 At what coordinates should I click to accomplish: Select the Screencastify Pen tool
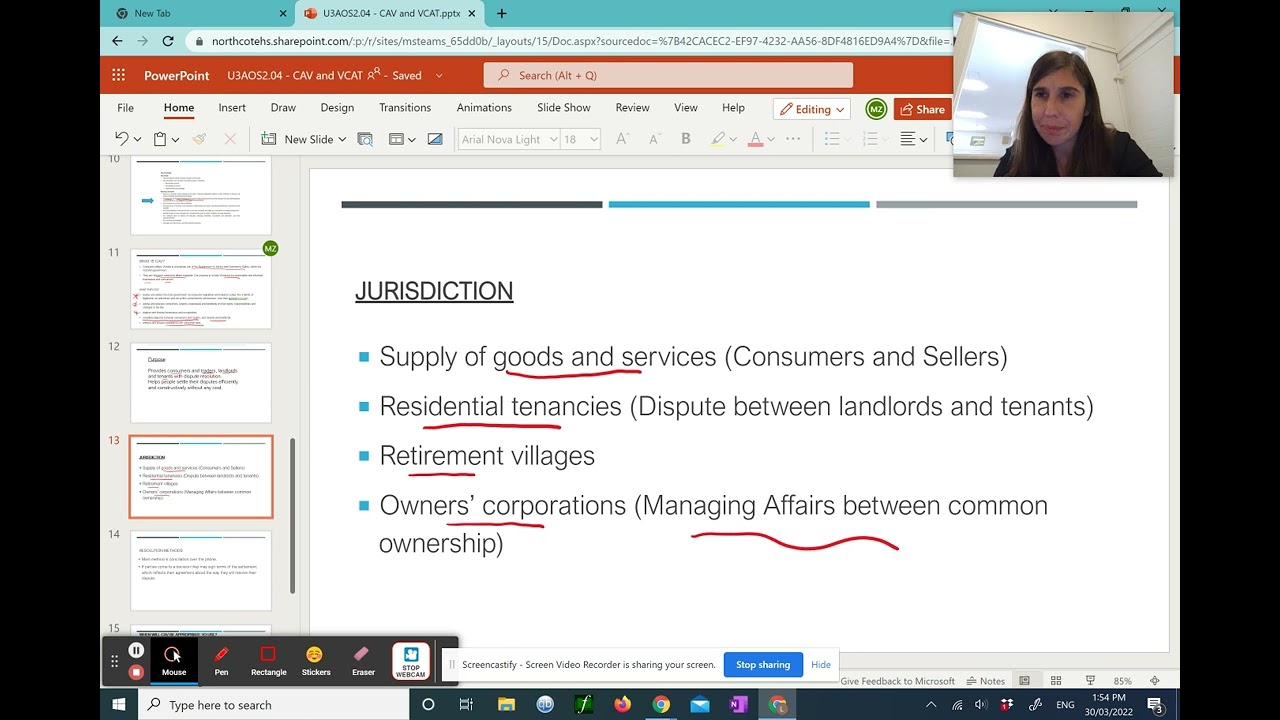221,660
